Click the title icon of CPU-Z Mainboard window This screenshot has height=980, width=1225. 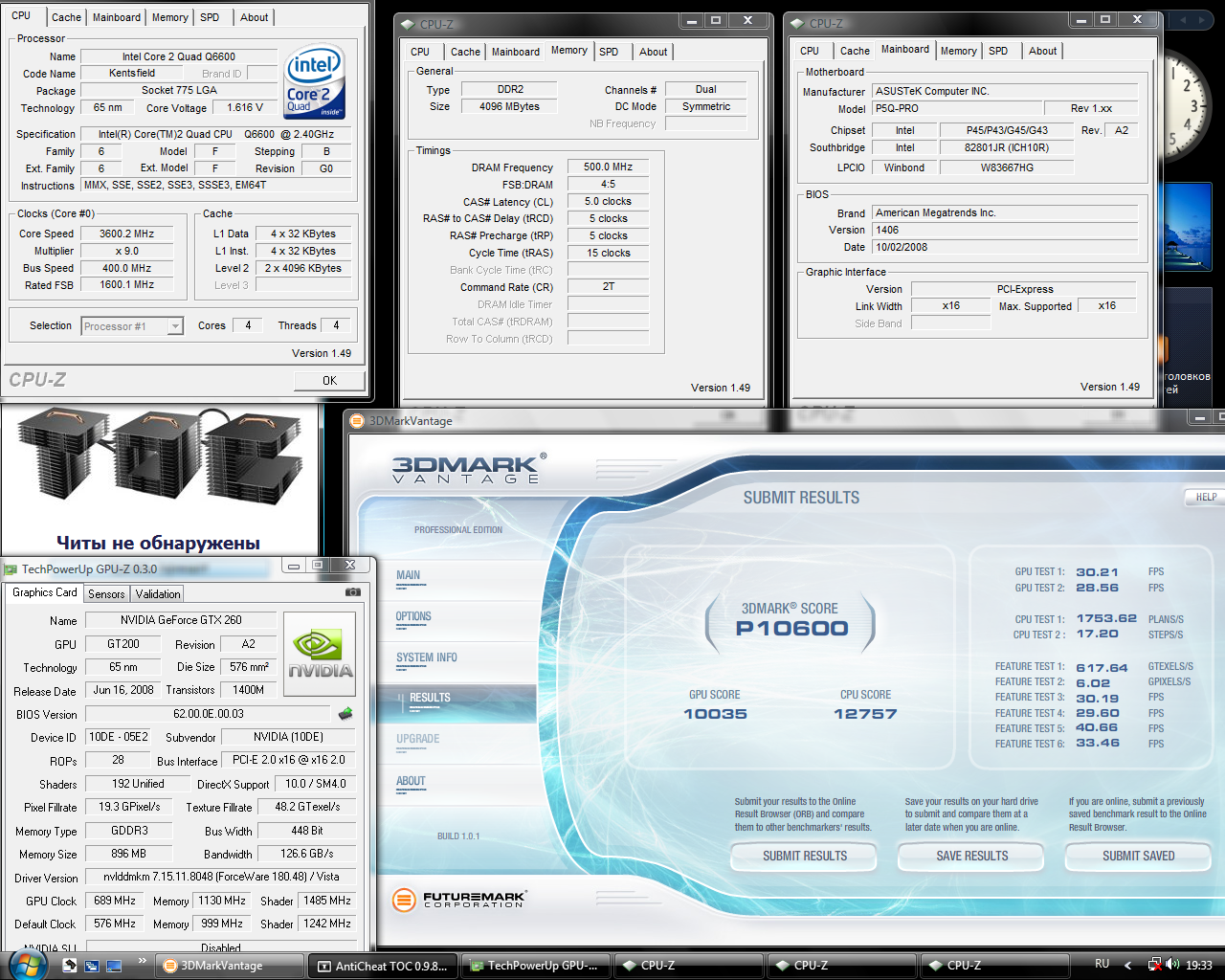click(x=797, y=24)
